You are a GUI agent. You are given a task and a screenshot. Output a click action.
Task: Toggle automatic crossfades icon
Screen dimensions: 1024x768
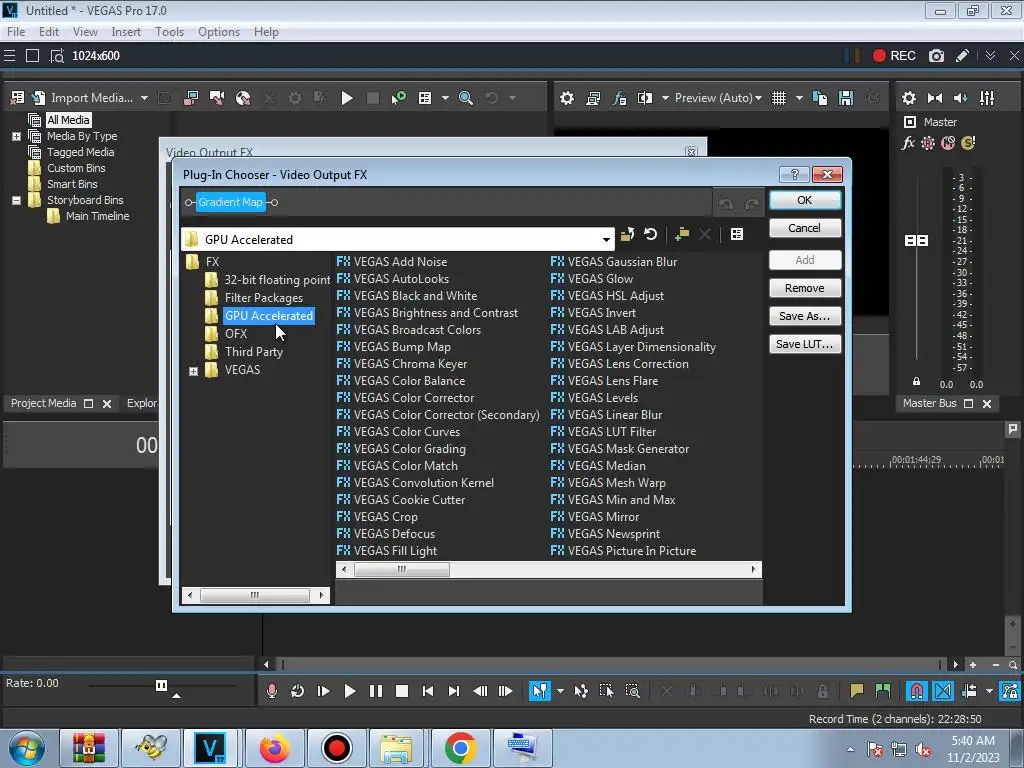tap(943, 691)
